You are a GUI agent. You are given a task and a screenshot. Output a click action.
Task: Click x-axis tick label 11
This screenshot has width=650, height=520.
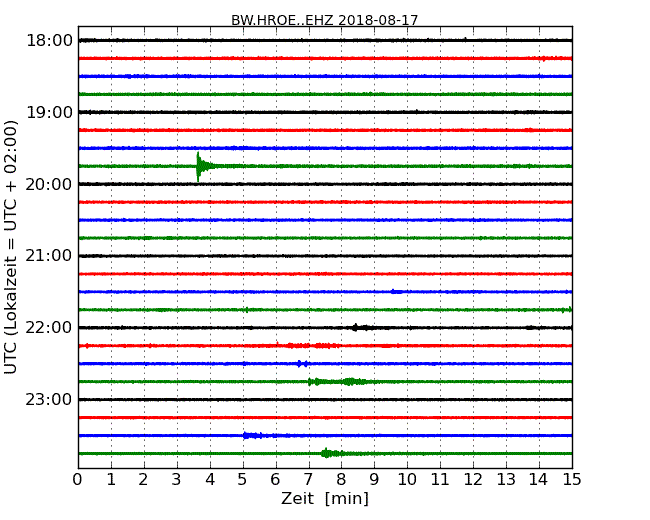pyautogui.click(x=440, y=480)
